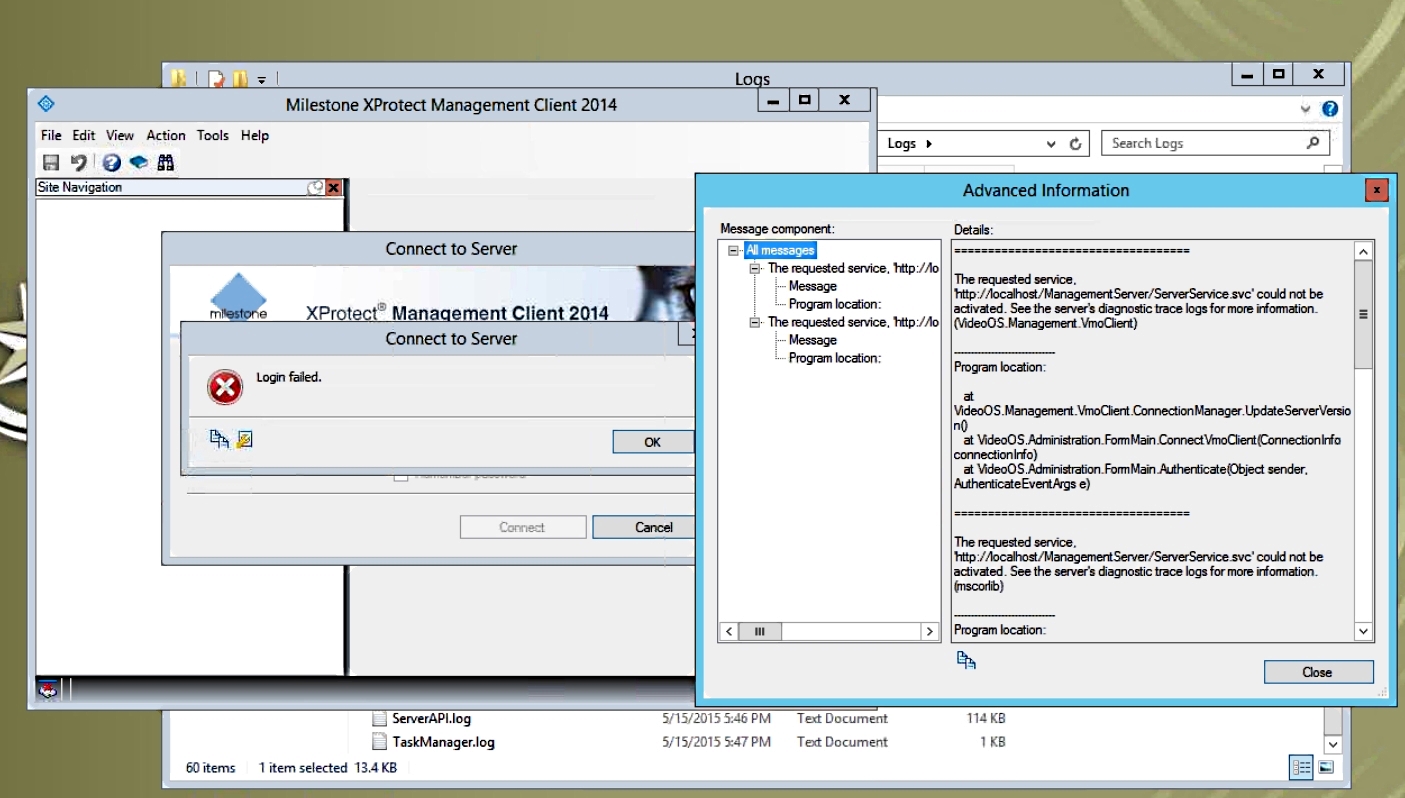Select TaskManager.log in the file list
This screenshot has height=798, width=1405.
(443, 742)
